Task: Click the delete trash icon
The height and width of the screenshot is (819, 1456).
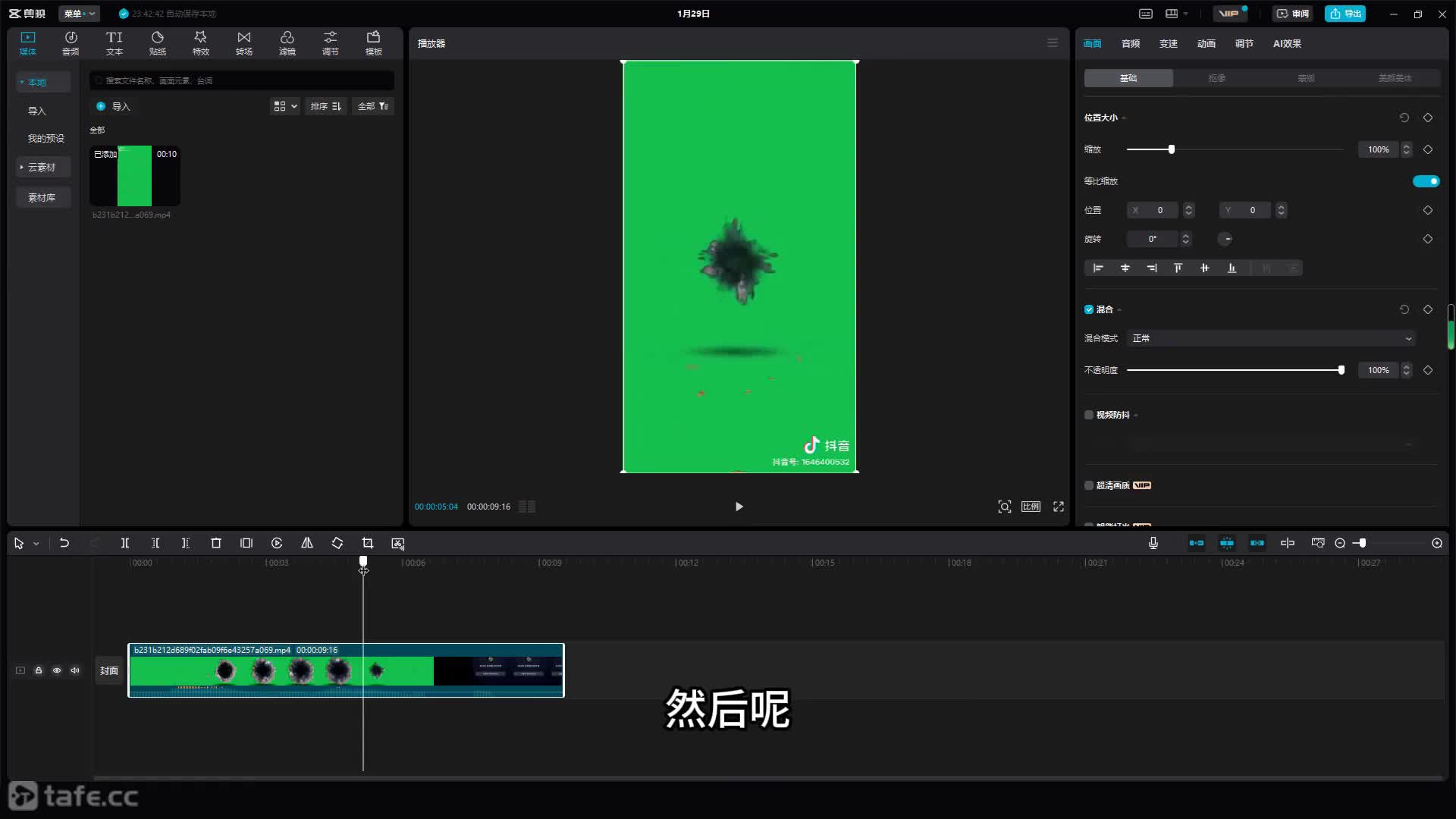Action: coord(216,543)
